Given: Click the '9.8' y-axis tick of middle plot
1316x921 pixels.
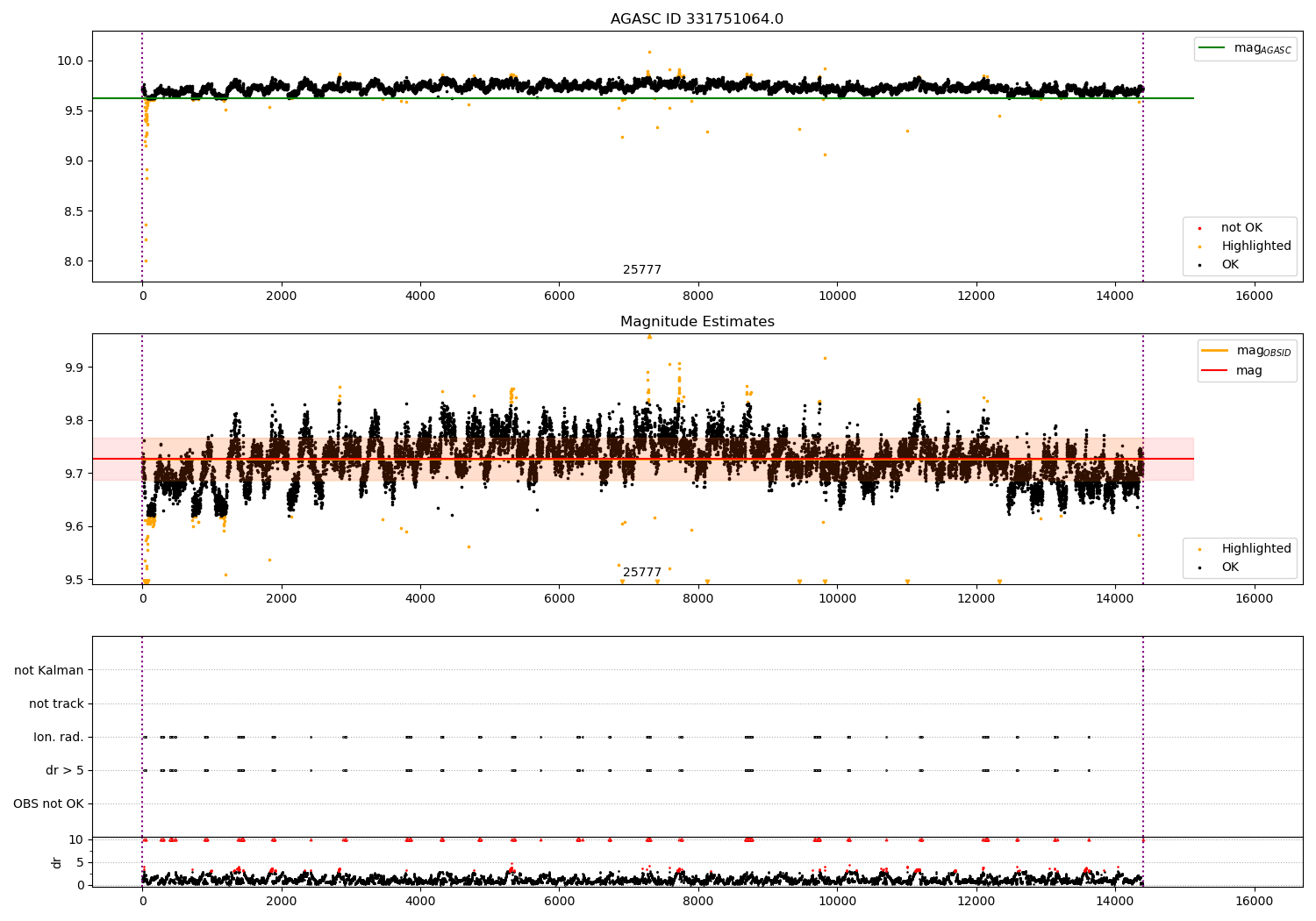Looking at the screenshot, I should click(x=75, y=420).
